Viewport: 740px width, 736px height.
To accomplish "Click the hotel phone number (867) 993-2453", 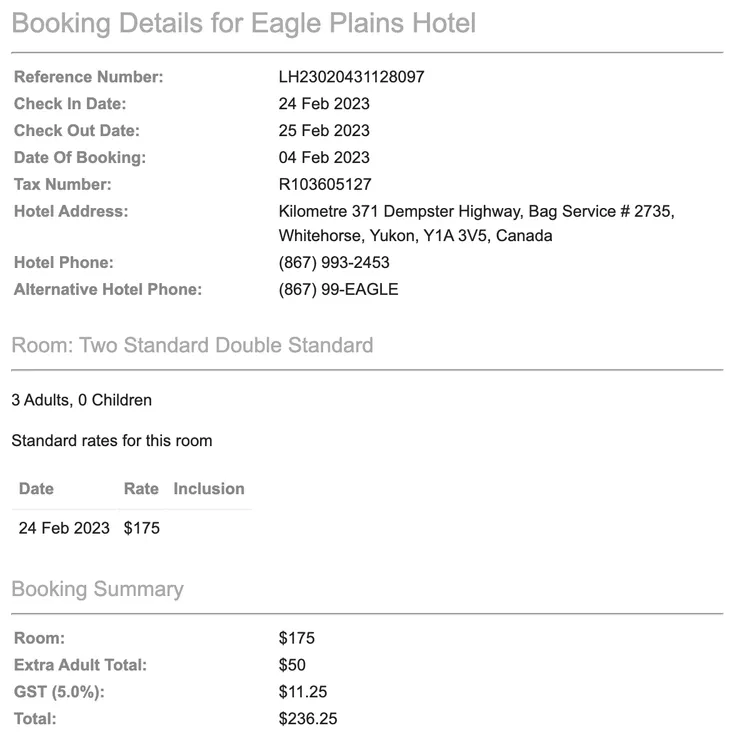I will click(x=334, y=263).
